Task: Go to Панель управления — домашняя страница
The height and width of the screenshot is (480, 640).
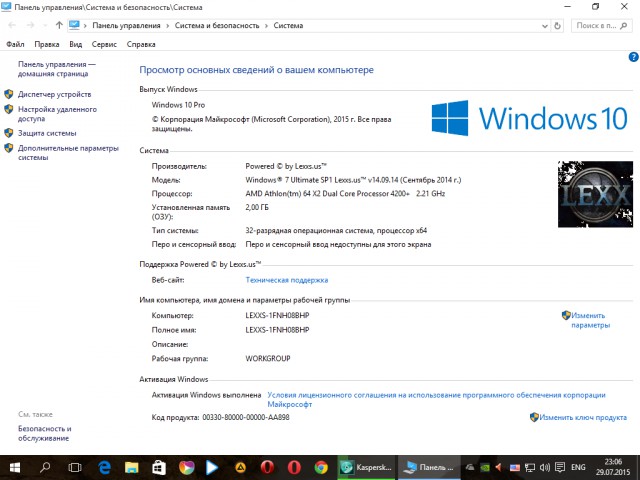Action: [x=57, y=69]
